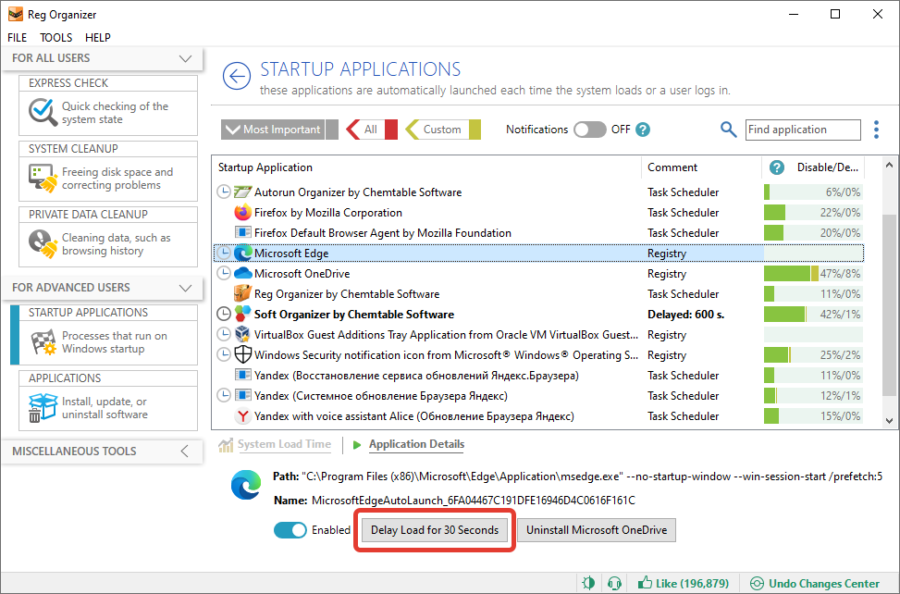Click the yellow swatch next to Custom
Image resolution: width=900 pixels, height=594 pixels.
[475, 130]
